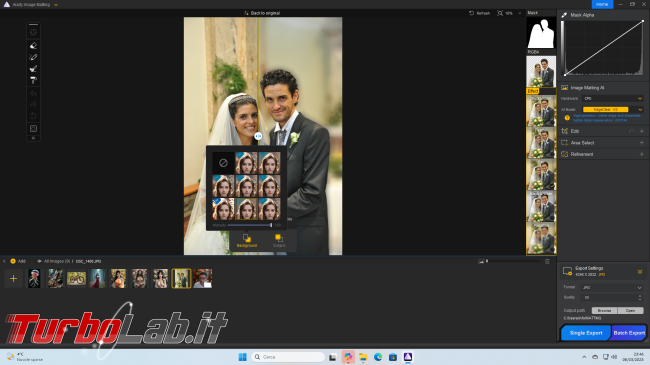Click the zoom magnifier icon
Viewport: 650px width, 365px height.
(500, 13)
